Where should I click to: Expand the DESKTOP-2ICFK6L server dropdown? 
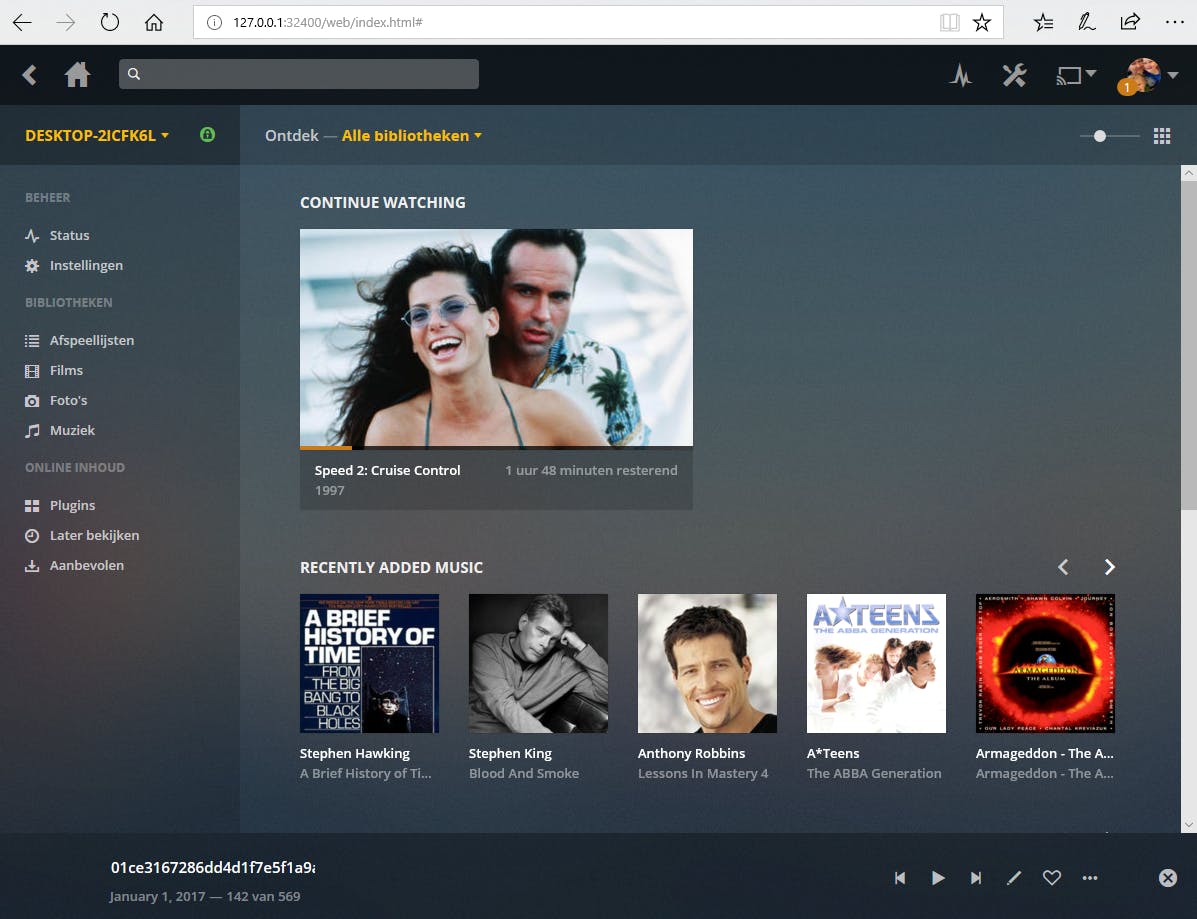click(x=95, y=134)
